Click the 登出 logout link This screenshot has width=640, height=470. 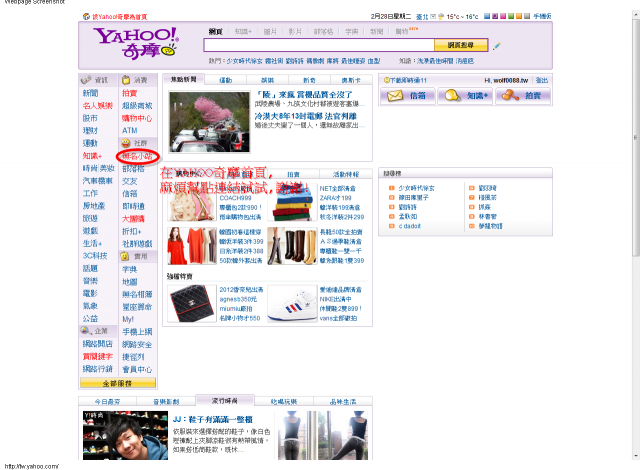click(x=542, y=80)
